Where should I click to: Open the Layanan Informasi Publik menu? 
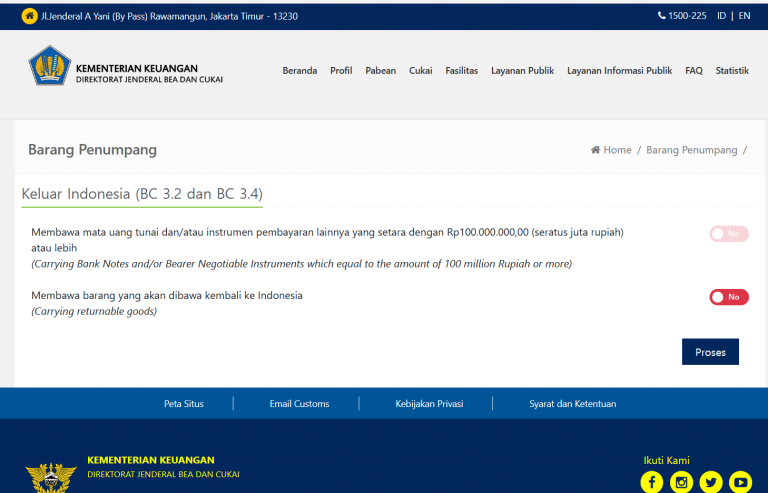(619, 71)
